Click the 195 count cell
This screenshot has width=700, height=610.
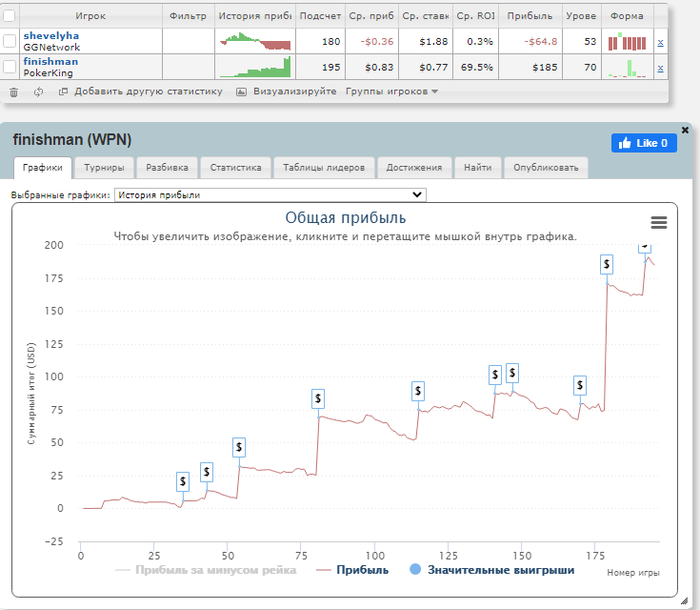coord(321,67)
